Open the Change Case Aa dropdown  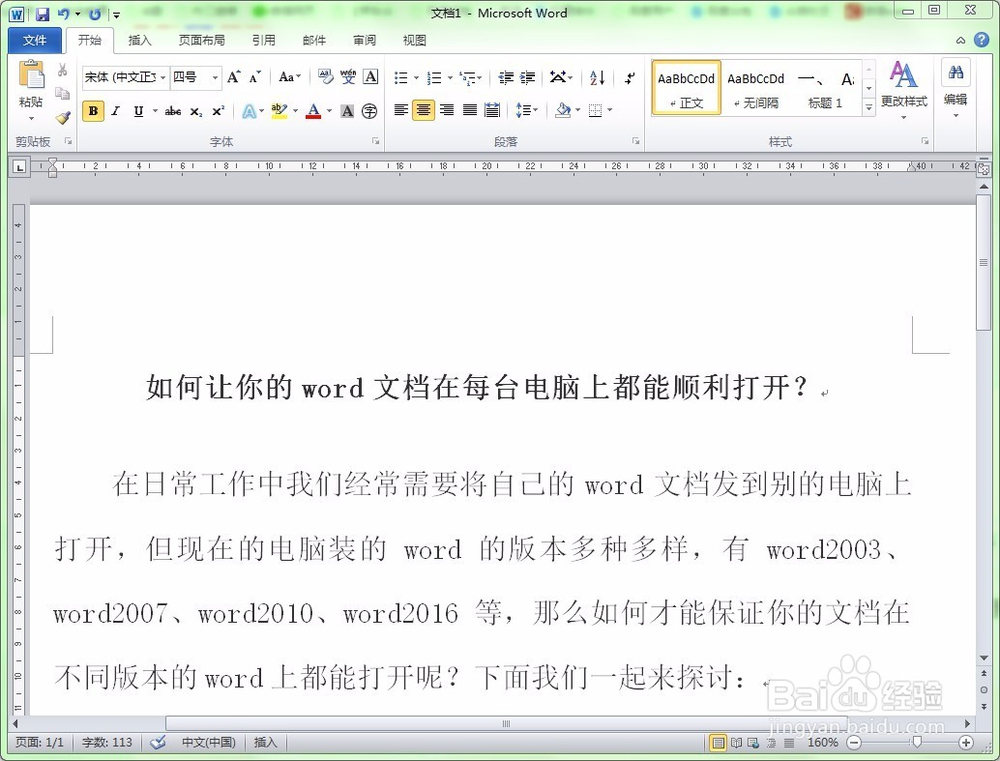click(x=290, y=77)
